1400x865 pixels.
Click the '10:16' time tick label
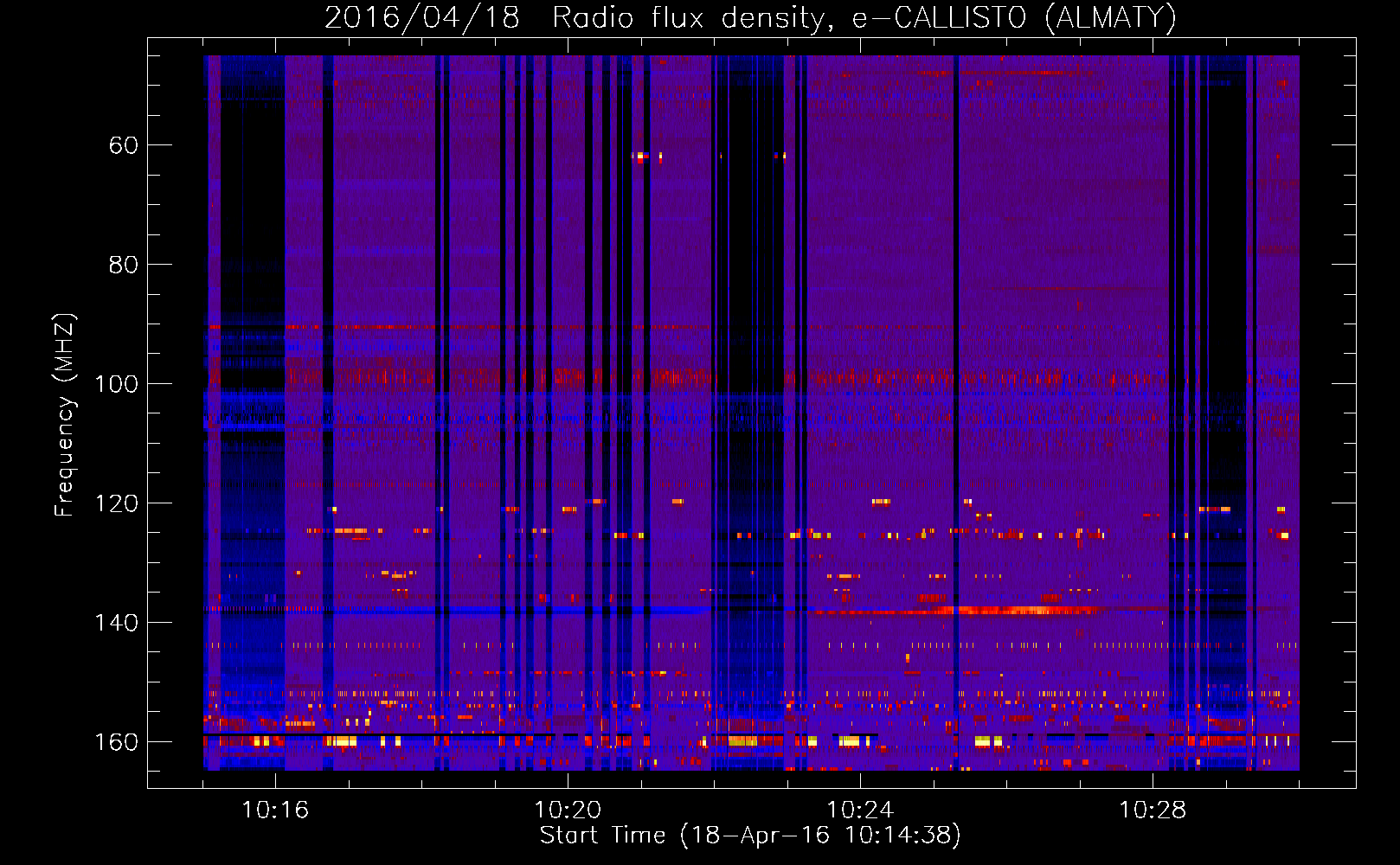tap(275, 811)
